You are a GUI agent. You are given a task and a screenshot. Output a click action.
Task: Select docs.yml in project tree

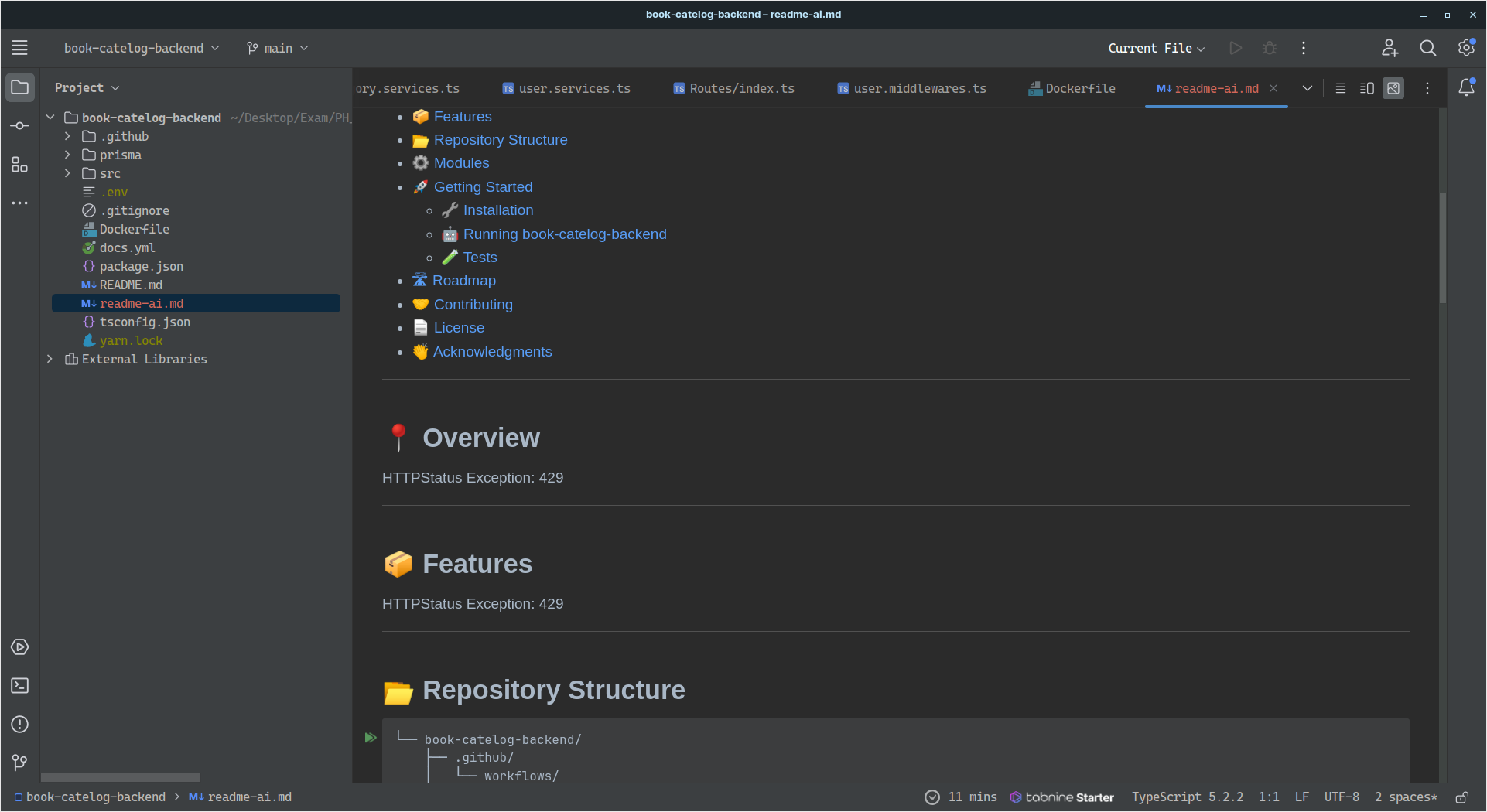point(128,247)
